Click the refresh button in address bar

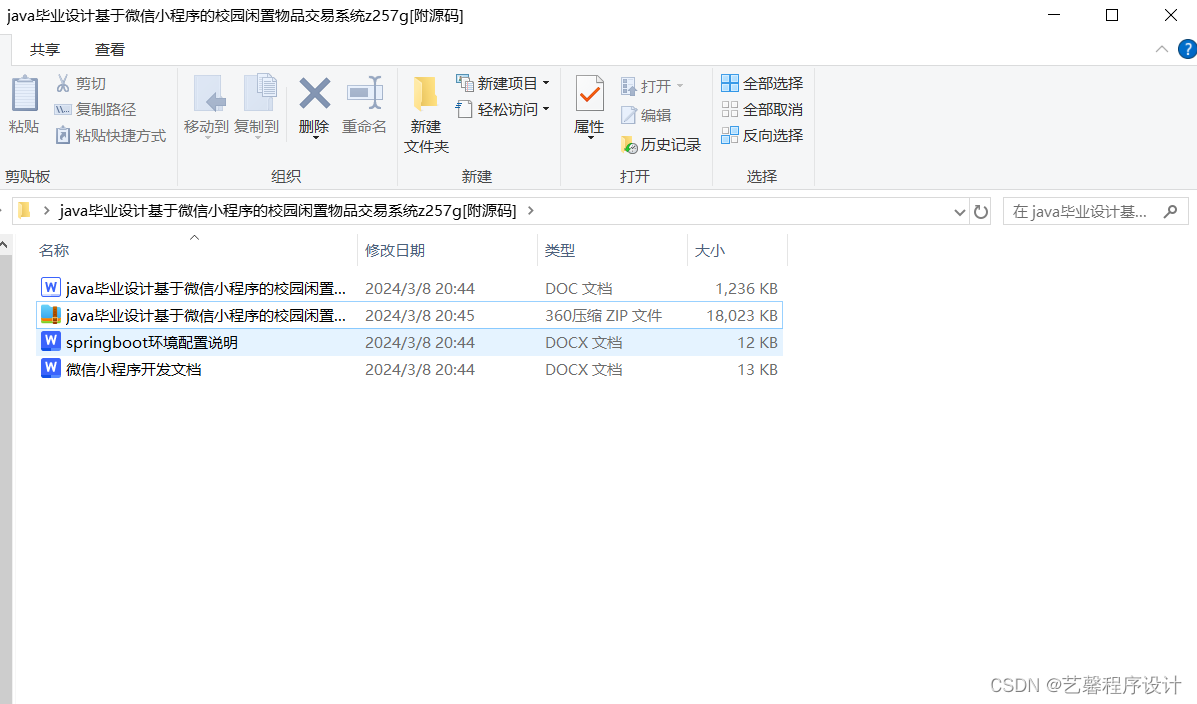980,211
